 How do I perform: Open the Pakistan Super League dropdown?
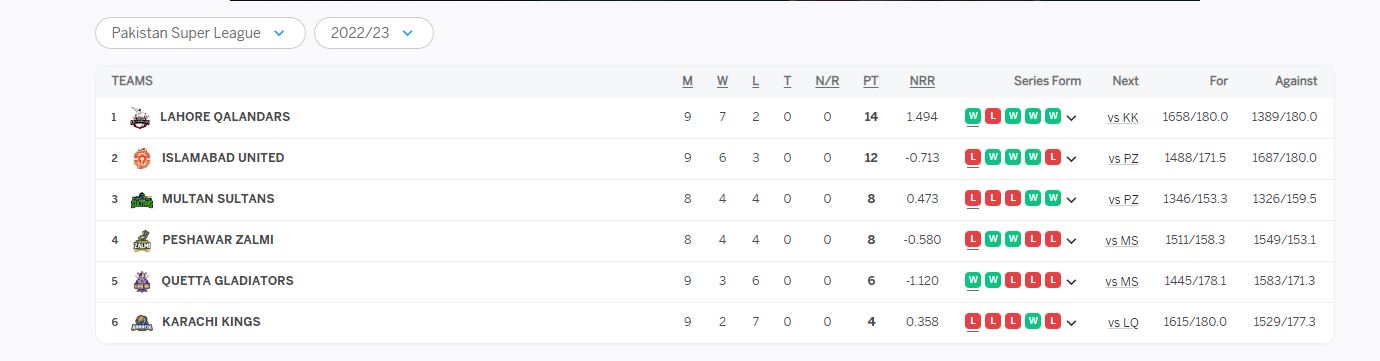[x=200, y=33]
